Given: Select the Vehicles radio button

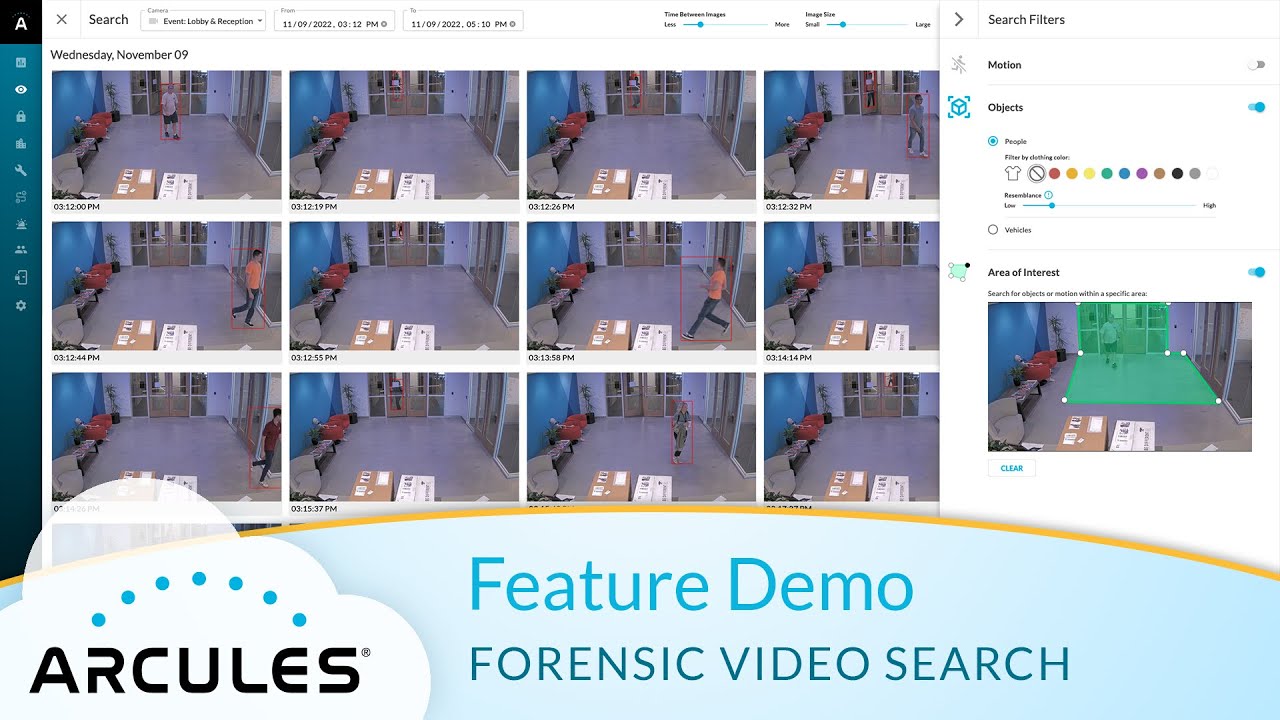Looking at the screenshot, I should click(993, 230).
